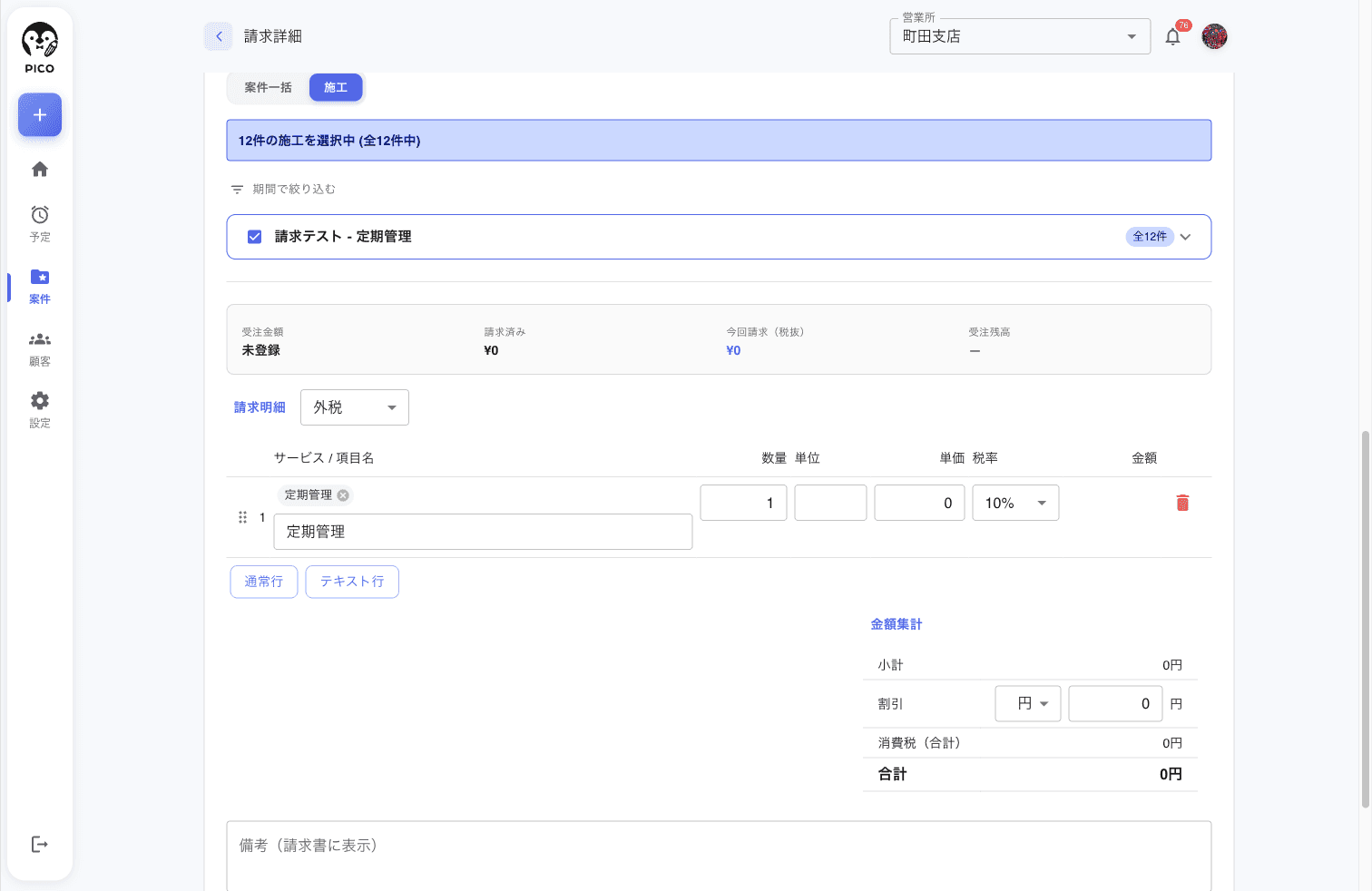
Task: Click the 今回請求 ¥0 value
Action: pos(733,351)
